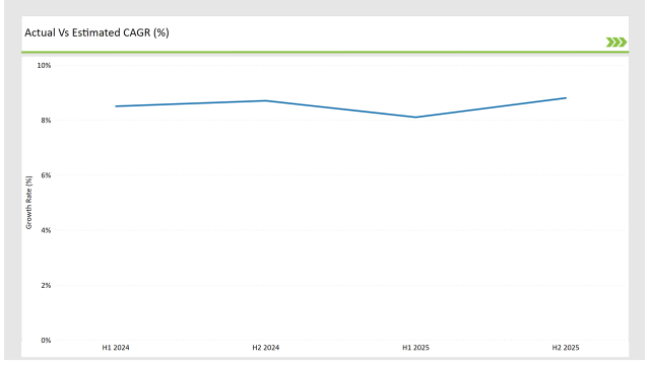The width and height of the screenshot is (650, 365).
Task: Select the H2 2024 axis label
Action: (266, 348)
